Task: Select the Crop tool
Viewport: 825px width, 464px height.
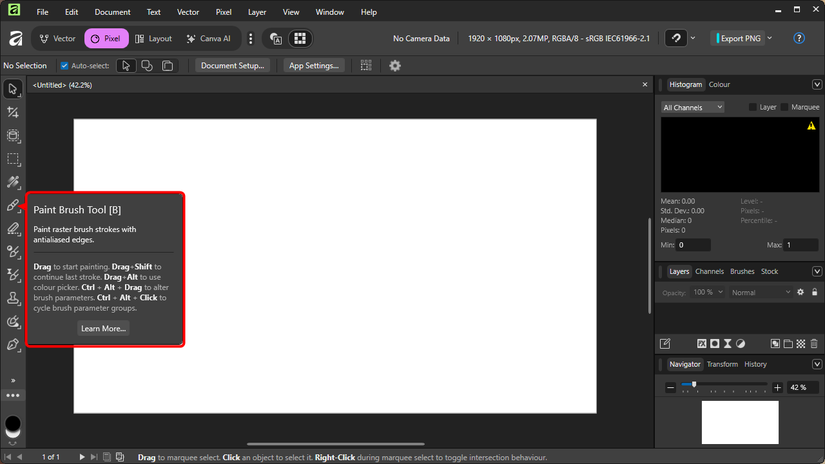Action: (13, 112)
